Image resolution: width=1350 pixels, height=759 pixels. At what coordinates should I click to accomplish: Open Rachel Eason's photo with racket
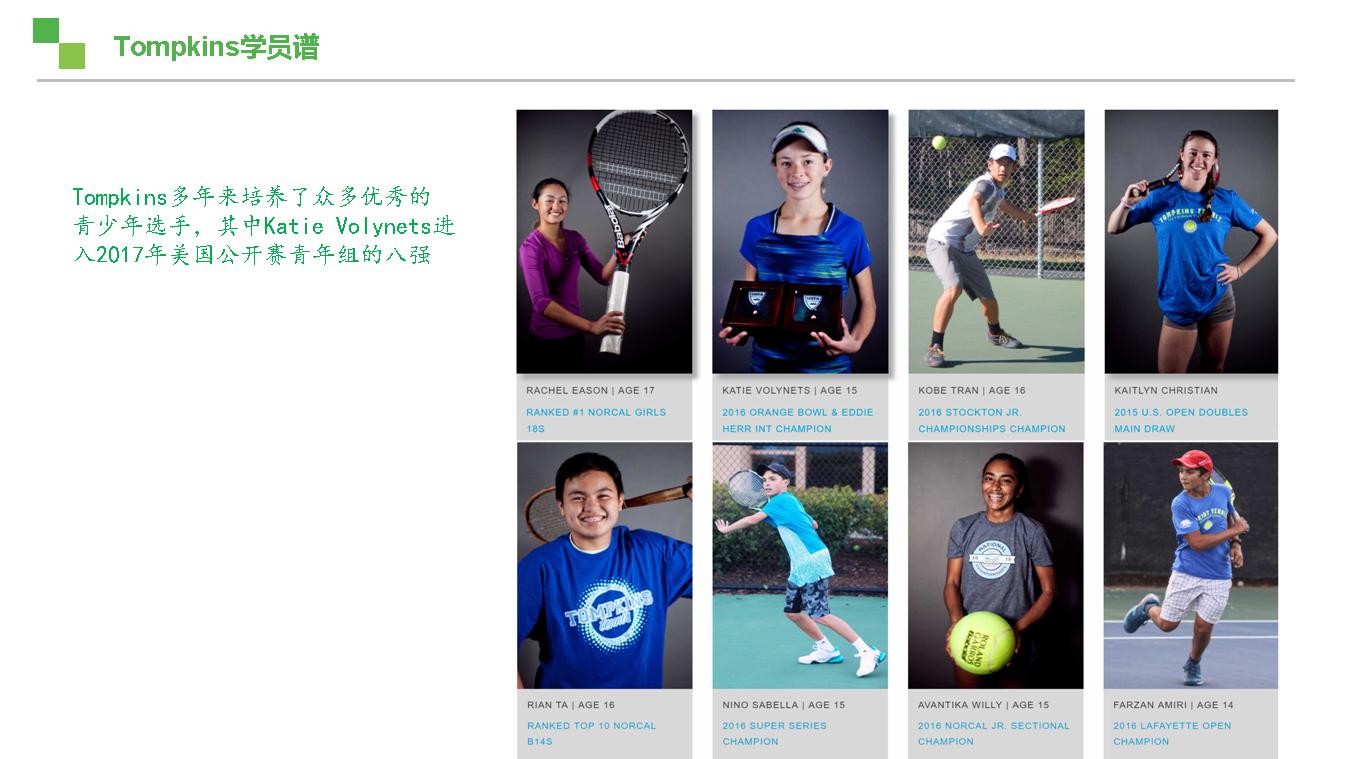point(604,241)
